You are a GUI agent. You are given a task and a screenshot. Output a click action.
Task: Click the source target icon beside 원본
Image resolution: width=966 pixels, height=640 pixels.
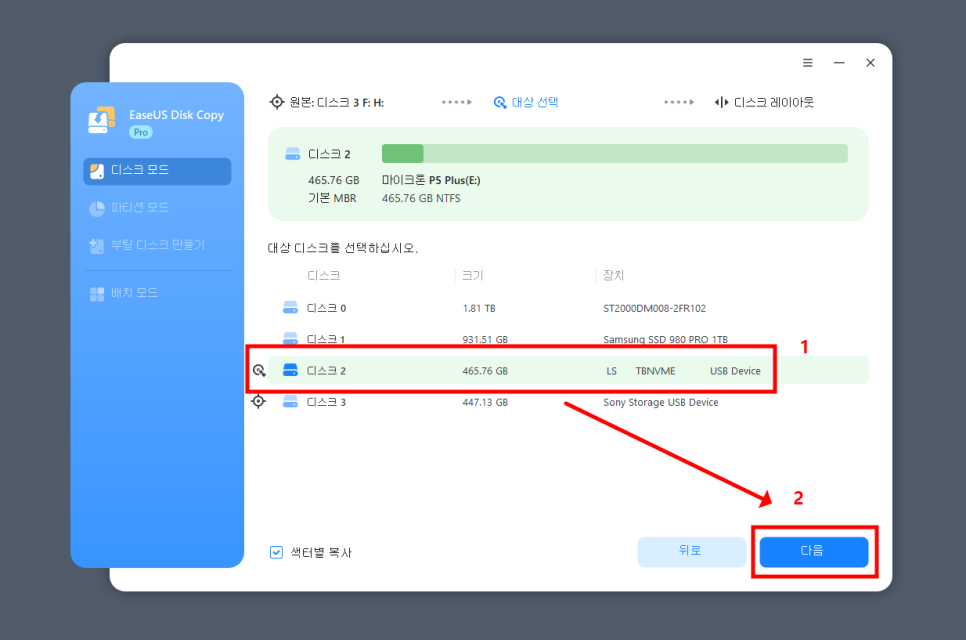pos(277,102)
